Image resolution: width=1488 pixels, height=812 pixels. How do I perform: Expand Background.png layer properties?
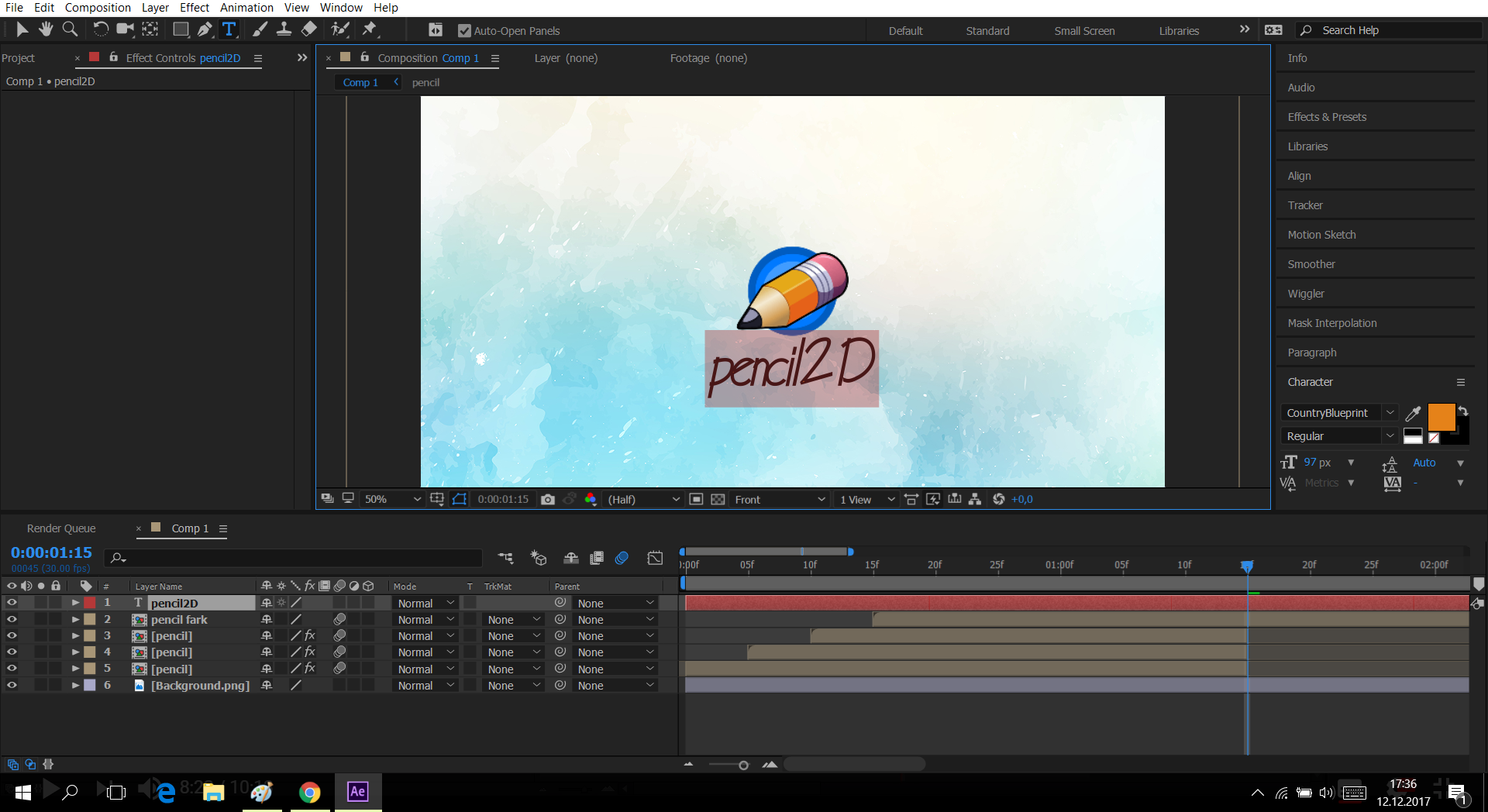pyautogui.click(x=75, y=685)
